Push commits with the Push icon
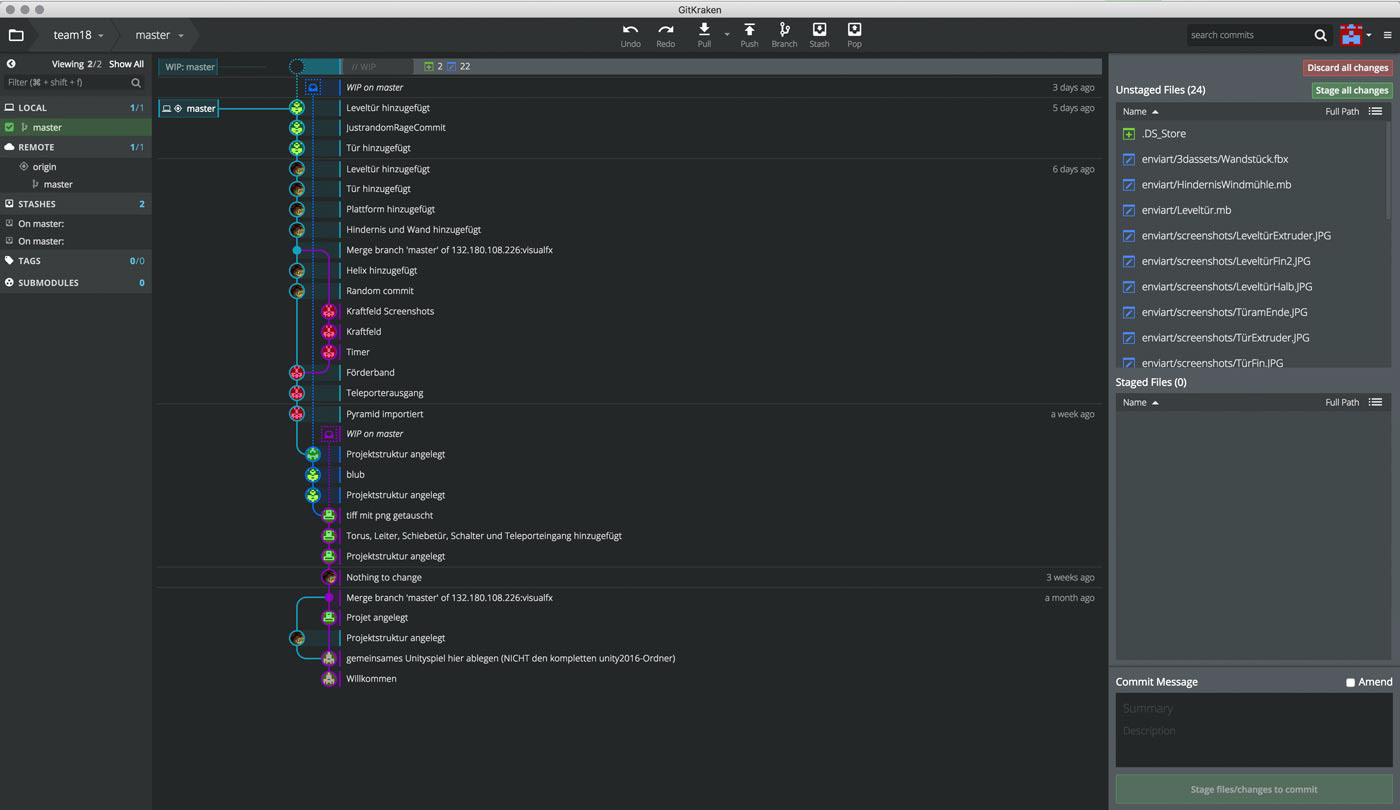The height and width of the screenshot is (810, 1400). pos(749,30)
